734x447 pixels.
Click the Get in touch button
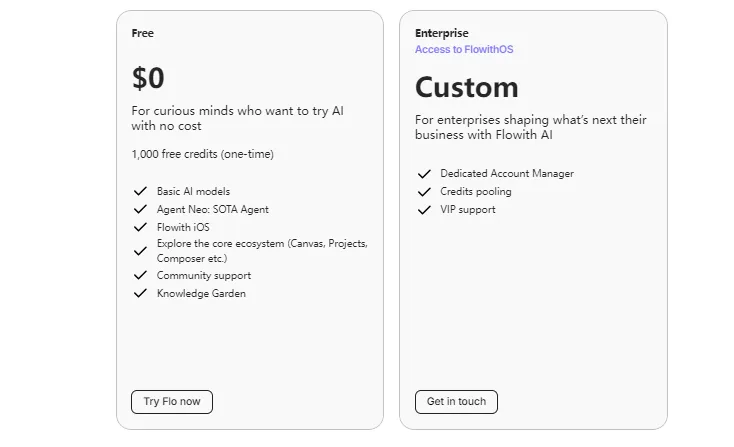pyautogui.click(x=456, y=401)
